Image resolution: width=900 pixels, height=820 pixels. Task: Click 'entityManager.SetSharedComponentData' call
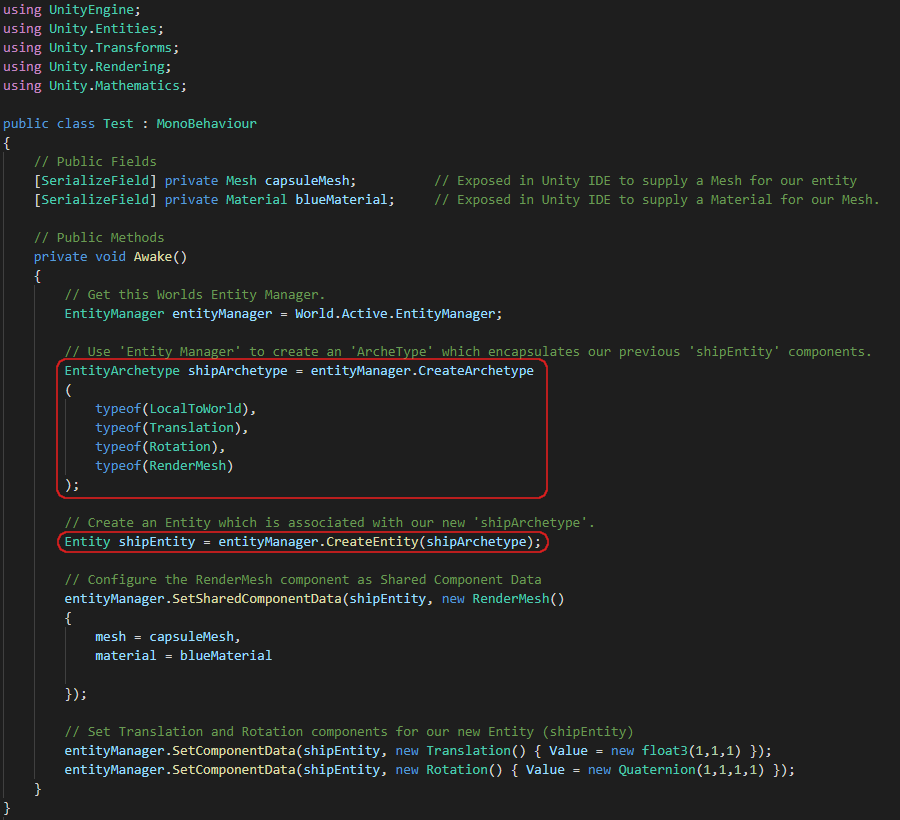point(203,598)
